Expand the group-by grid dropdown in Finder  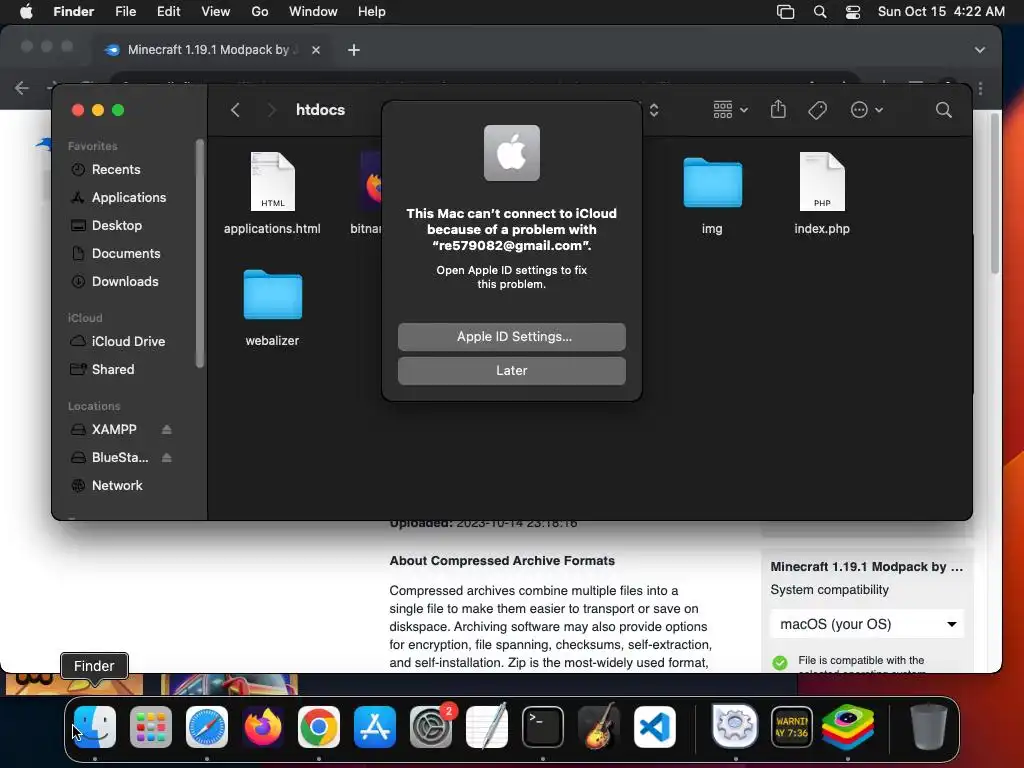tap(730, 110)
